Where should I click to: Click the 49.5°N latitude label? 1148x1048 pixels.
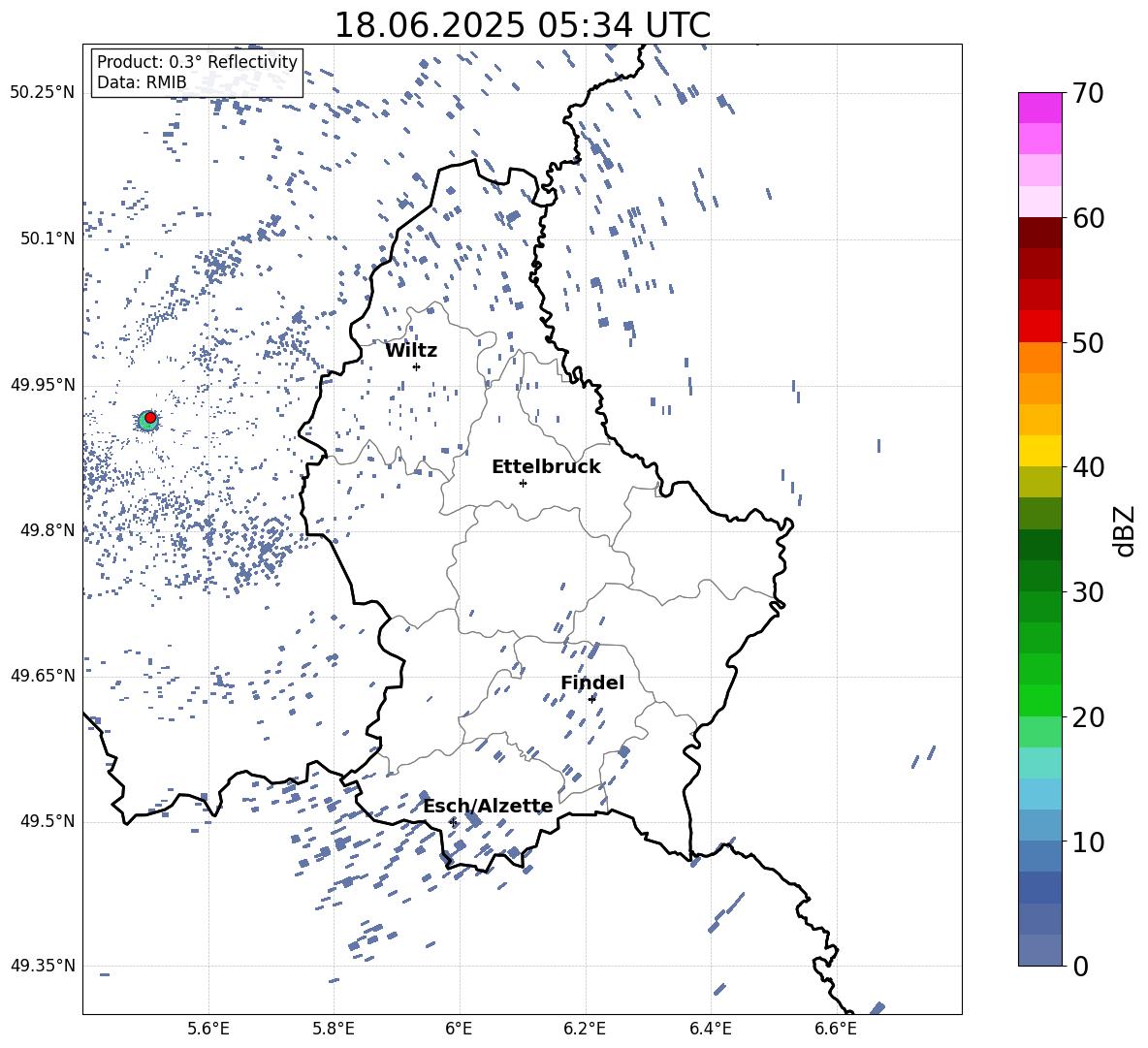coord(48,821)
